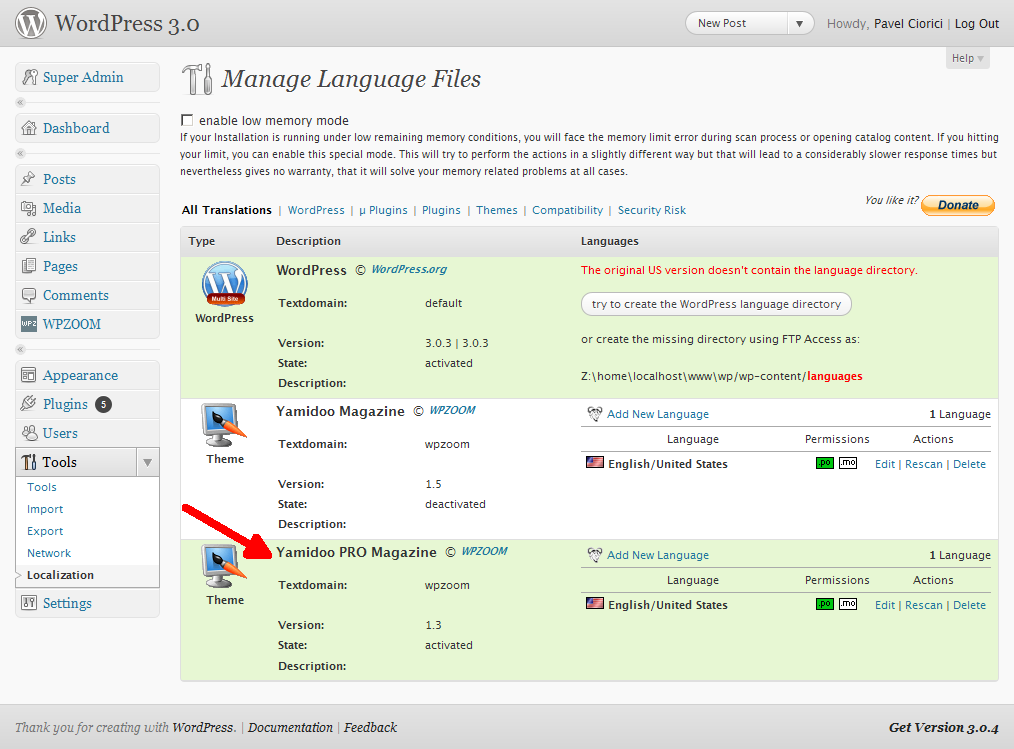Click the Dashboard house icon
1014x749 pixels.
(29, 128)
